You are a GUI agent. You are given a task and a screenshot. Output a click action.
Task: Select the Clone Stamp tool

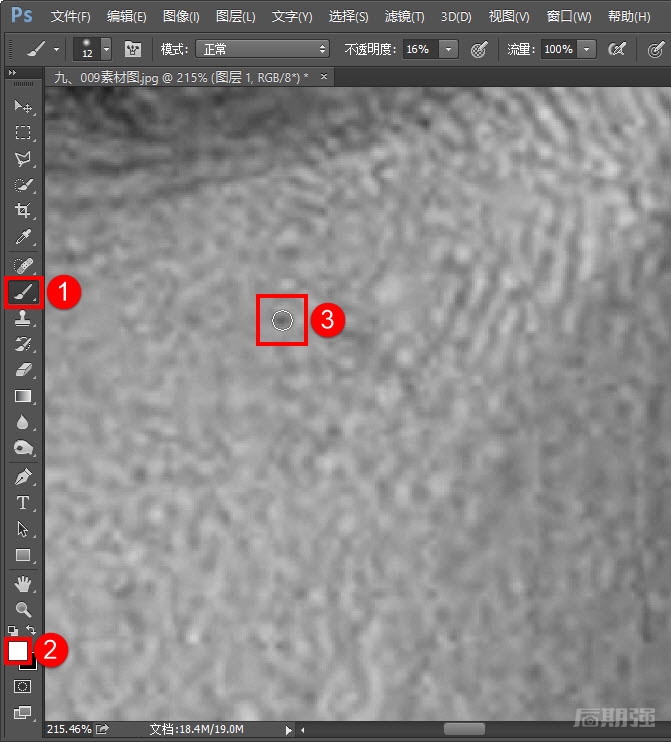pyautogui.click(x=24, y=318)
